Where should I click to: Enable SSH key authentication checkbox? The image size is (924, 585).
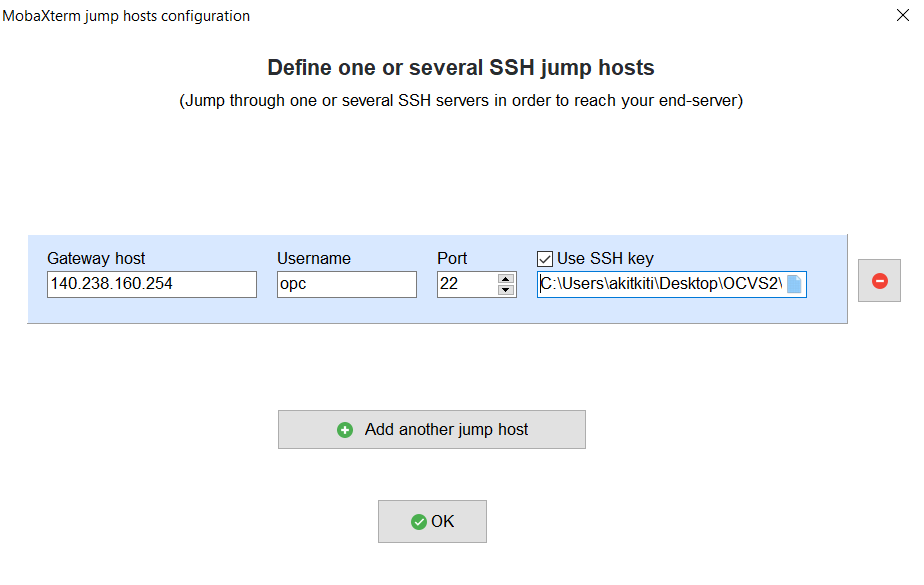click(x=543, y=258)
